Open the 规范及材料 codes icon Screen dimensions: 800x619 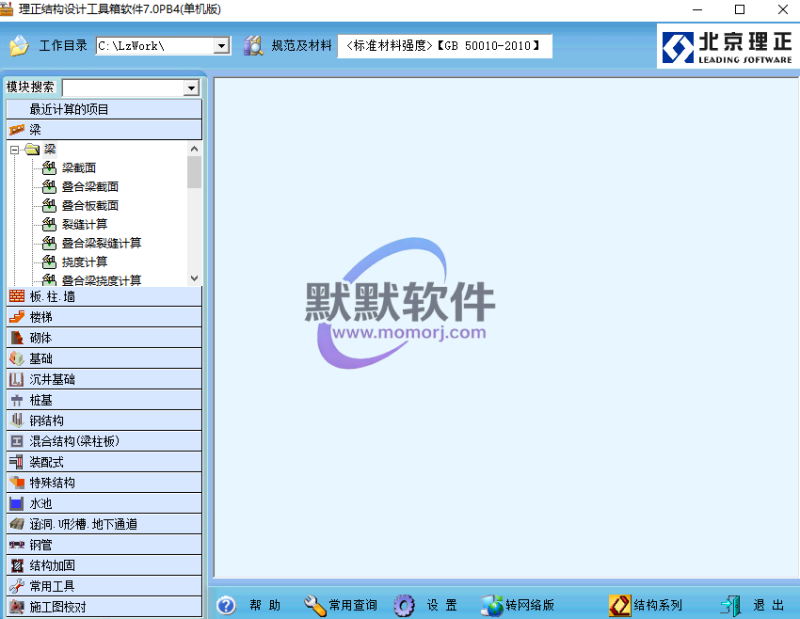pyautogui.click(x=253, y=46)
